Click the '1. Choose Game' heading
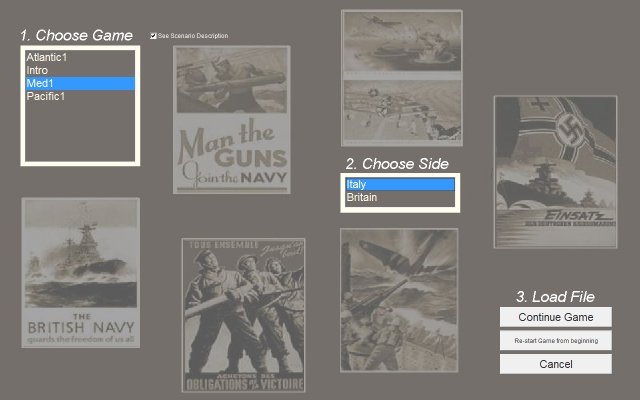 [76, 36]
